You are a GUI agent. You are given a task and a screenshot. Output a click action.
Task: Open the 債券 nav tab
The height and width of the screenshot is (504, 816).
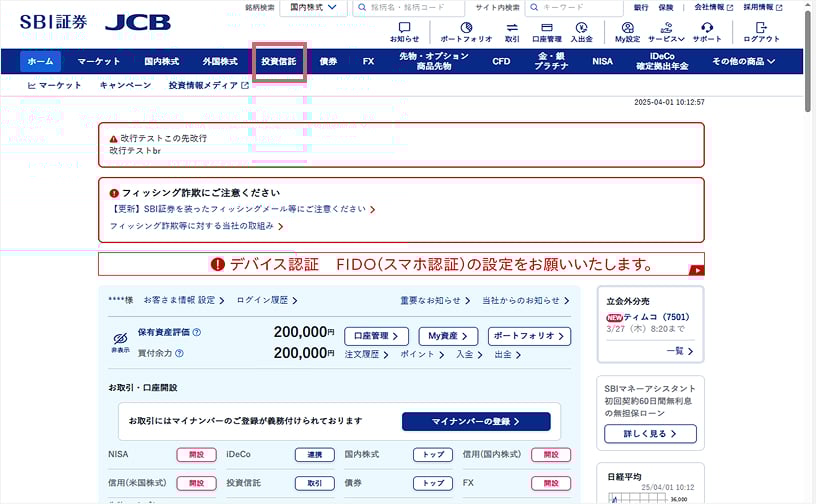pyautogui.click(x=328, y=61)
